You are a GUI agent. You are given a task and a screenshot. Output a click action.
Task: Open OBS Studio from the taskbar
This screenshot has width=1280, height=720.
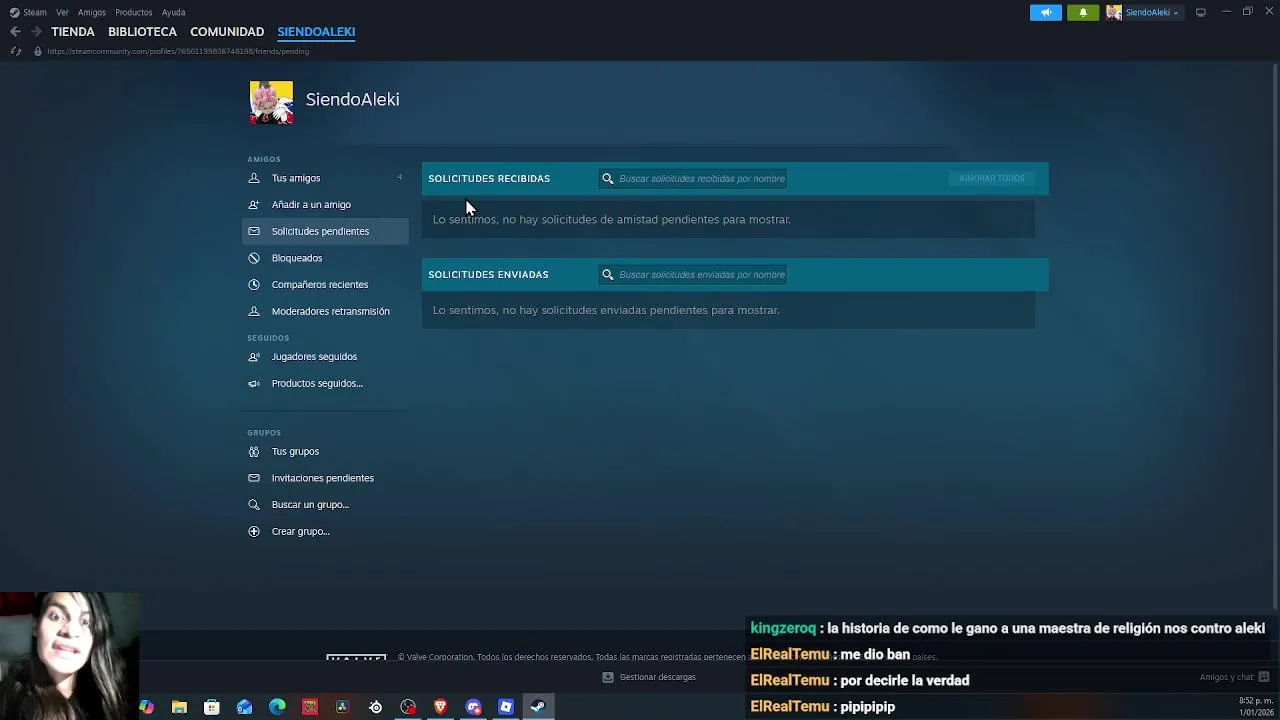pos(408,707)
